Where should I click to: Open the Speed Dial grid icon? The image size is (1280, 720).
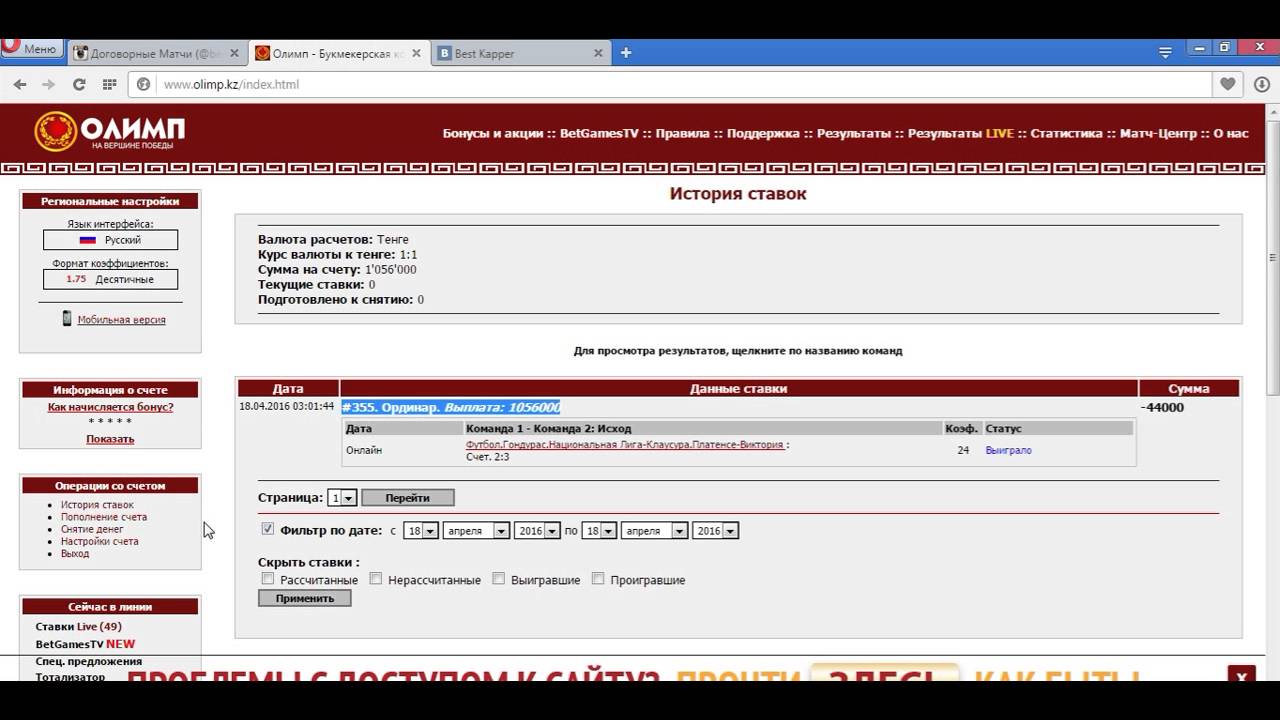pos(109,85)
